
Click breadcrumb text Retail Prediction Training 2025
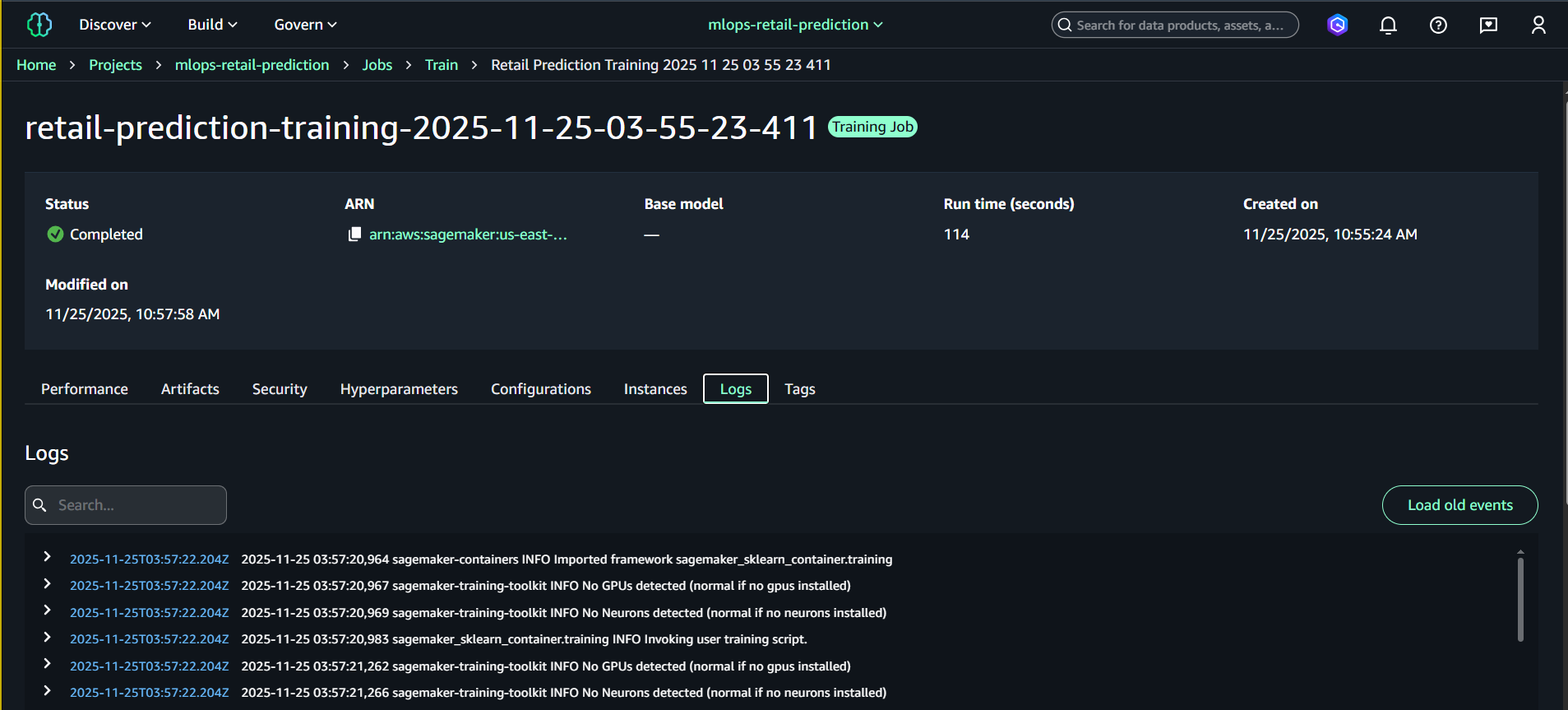(661, 65)
